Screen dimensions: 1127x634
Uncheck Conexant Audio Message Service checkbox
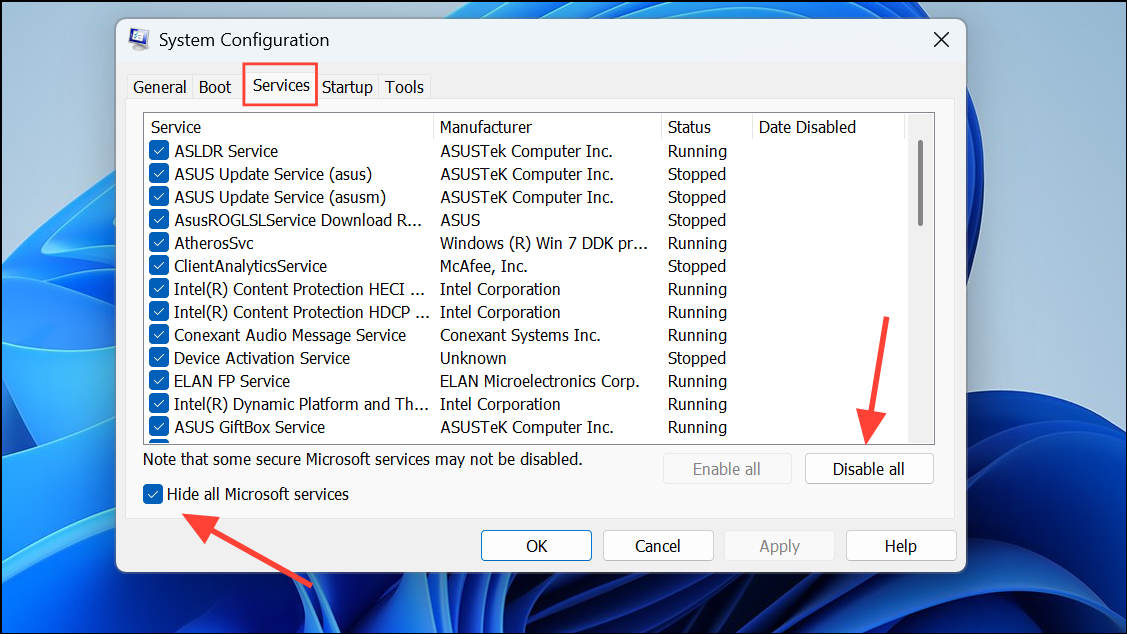click(x=159, y=335)
